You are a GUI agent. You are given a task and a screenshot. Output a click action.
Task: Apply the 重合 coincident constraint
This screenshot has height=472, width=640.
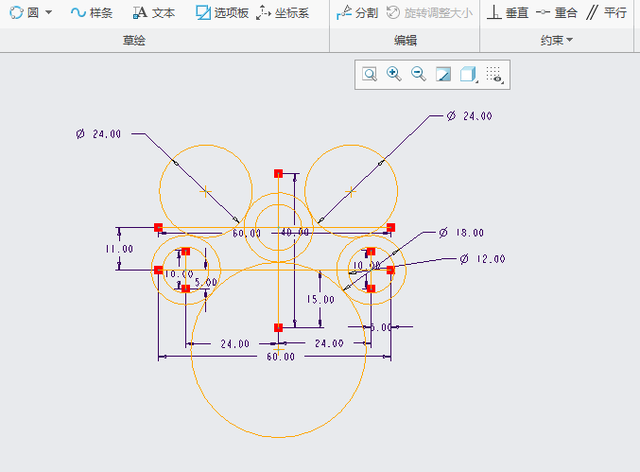click(x=557, y=13)
